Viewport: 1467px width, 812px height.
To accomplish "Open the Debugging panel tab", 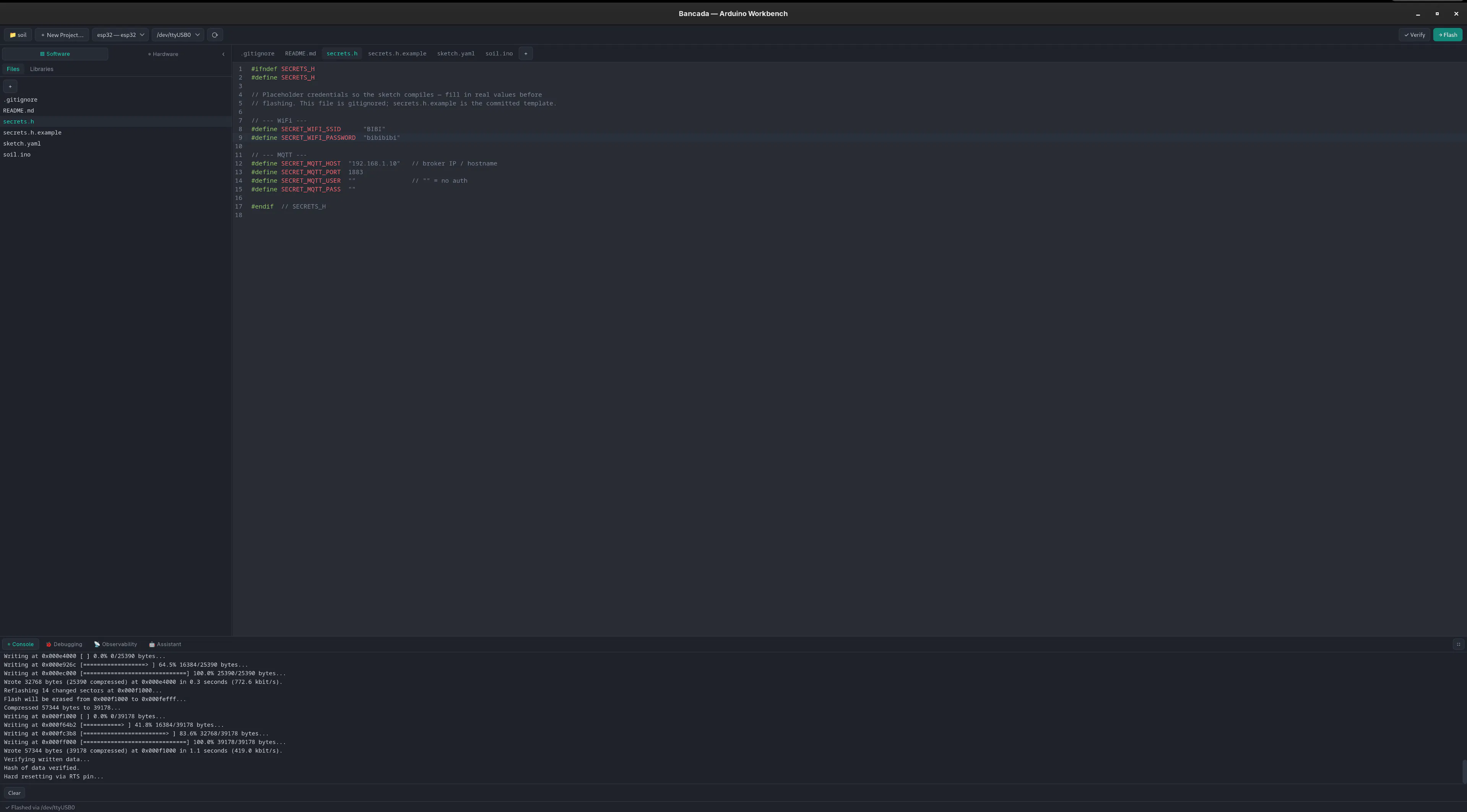I will point(64,644).
